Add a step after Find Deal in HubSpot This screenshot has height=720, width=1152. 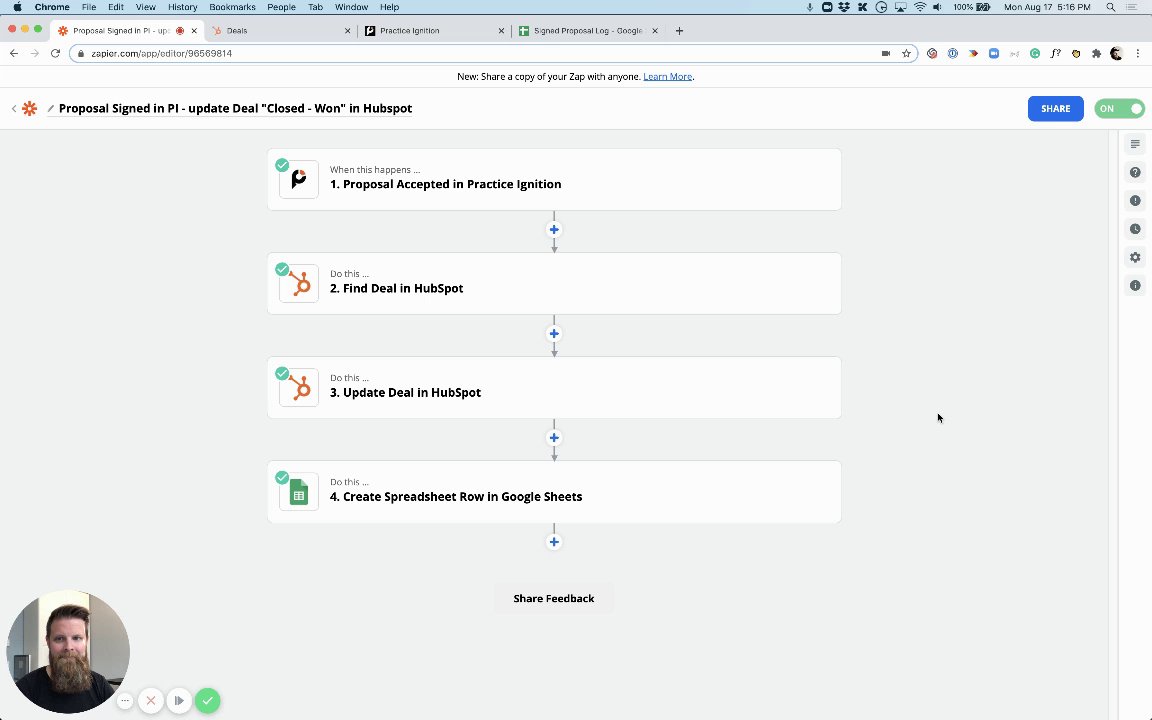pyautogui.click(x=554, y=334)
